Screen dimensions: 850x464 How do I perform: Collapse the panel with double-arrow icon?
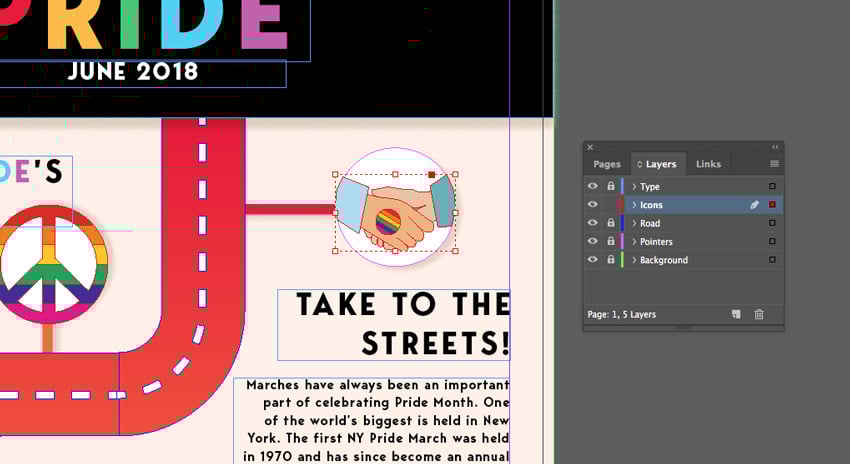775,147
